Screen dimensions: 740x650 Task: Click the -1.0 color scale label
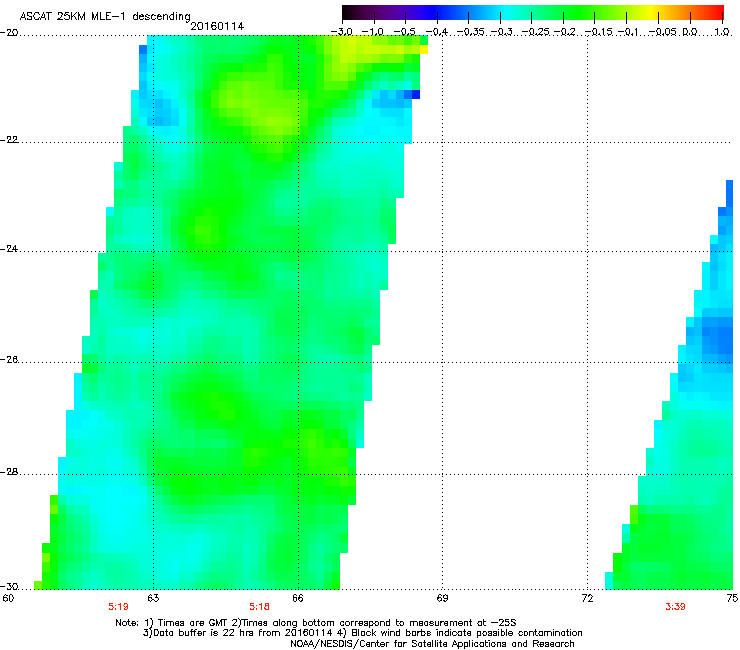click(x=373, y=32)
